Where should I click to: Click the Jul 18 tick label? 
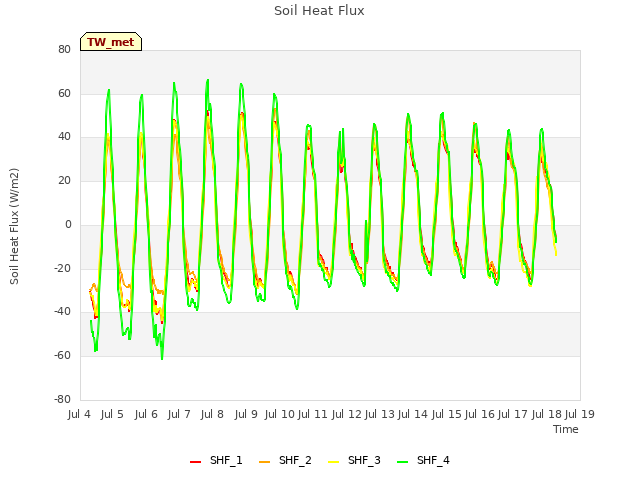click(547, 414)
